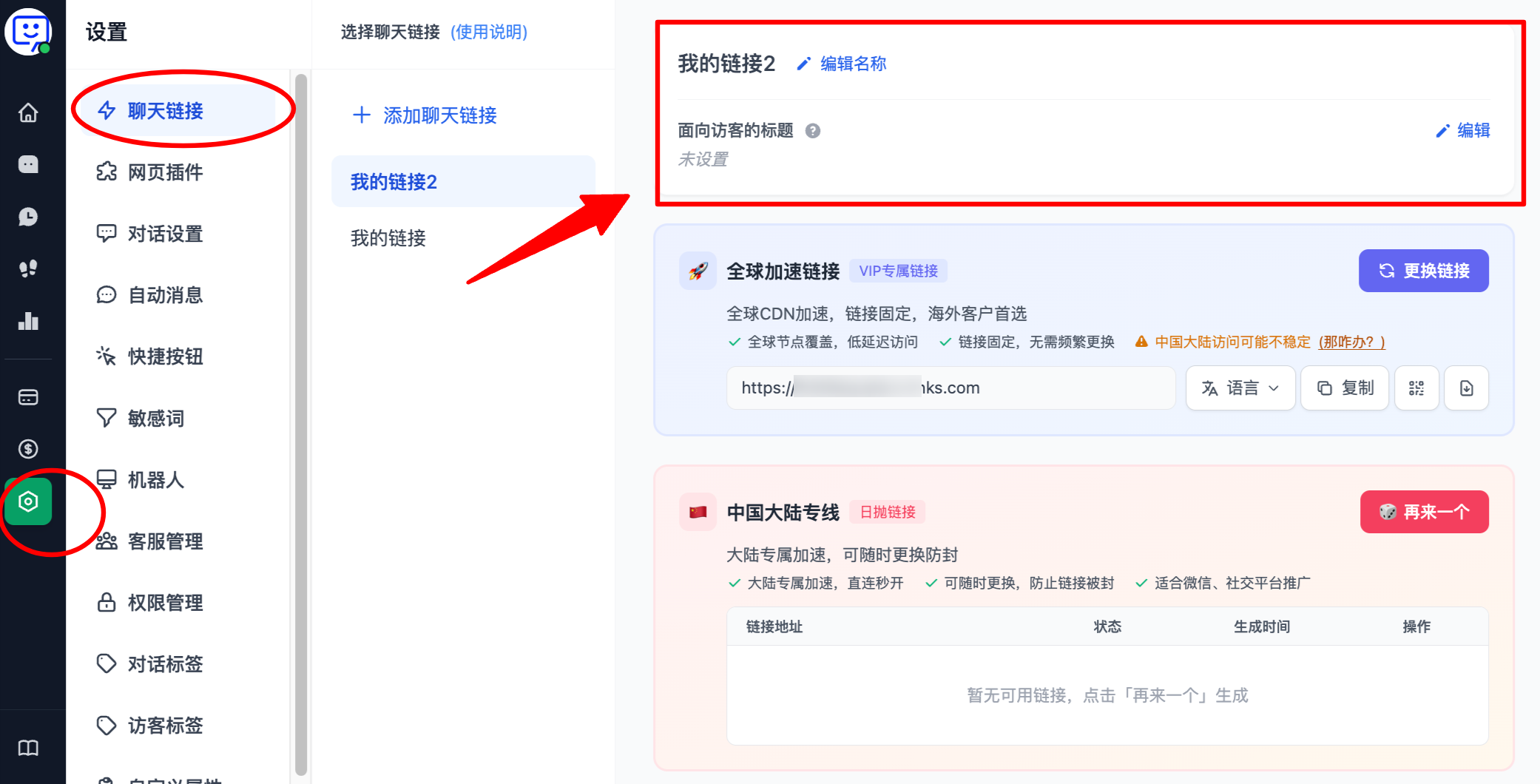Open the 语言 dropdown
Screen dimensions: 1540x784
(x=1240, y=388)
